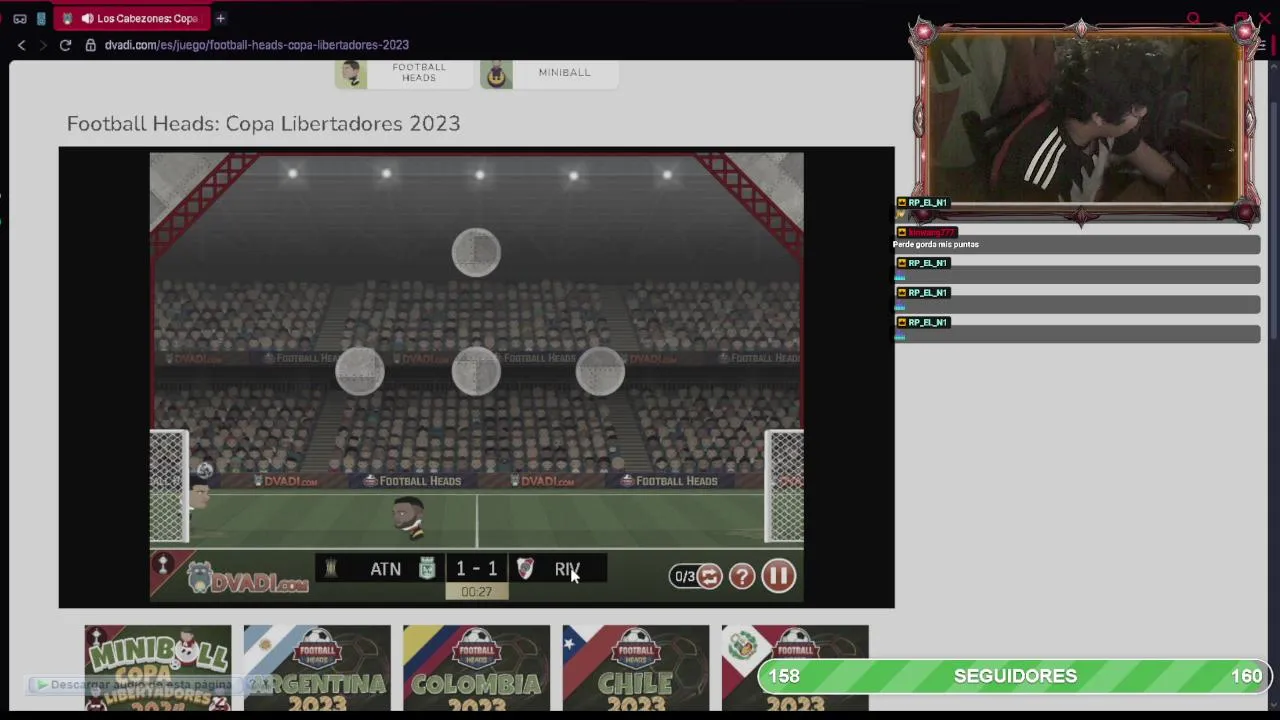Click the Football Heads category player thumbnail

point(351,74)
